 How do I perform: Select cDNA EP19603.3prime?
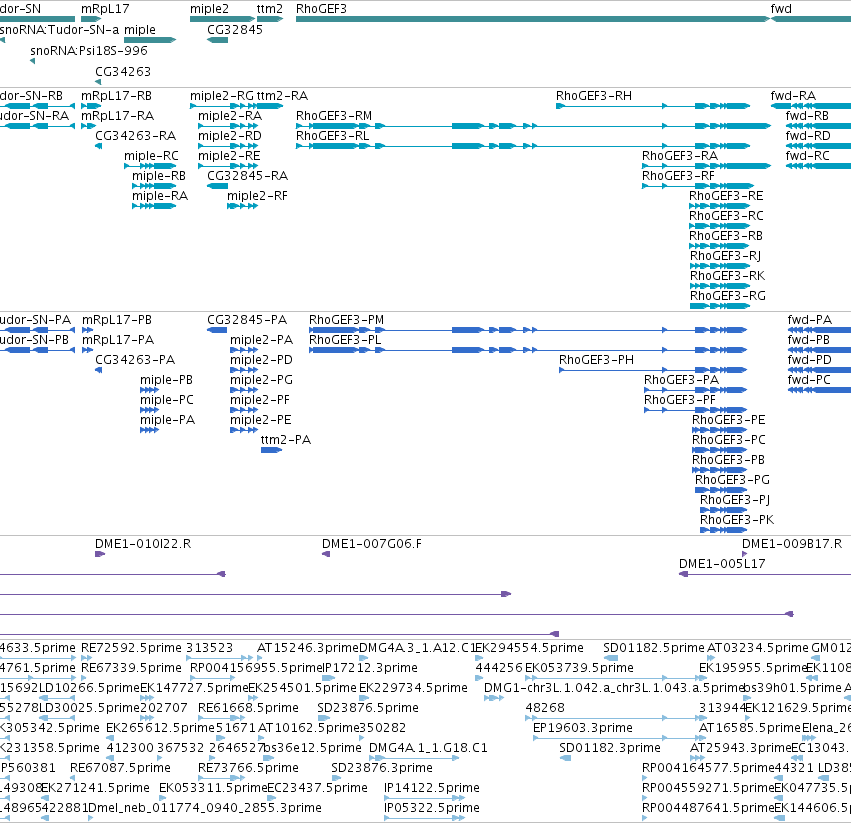pyautogui.click(x=619, y=738)
